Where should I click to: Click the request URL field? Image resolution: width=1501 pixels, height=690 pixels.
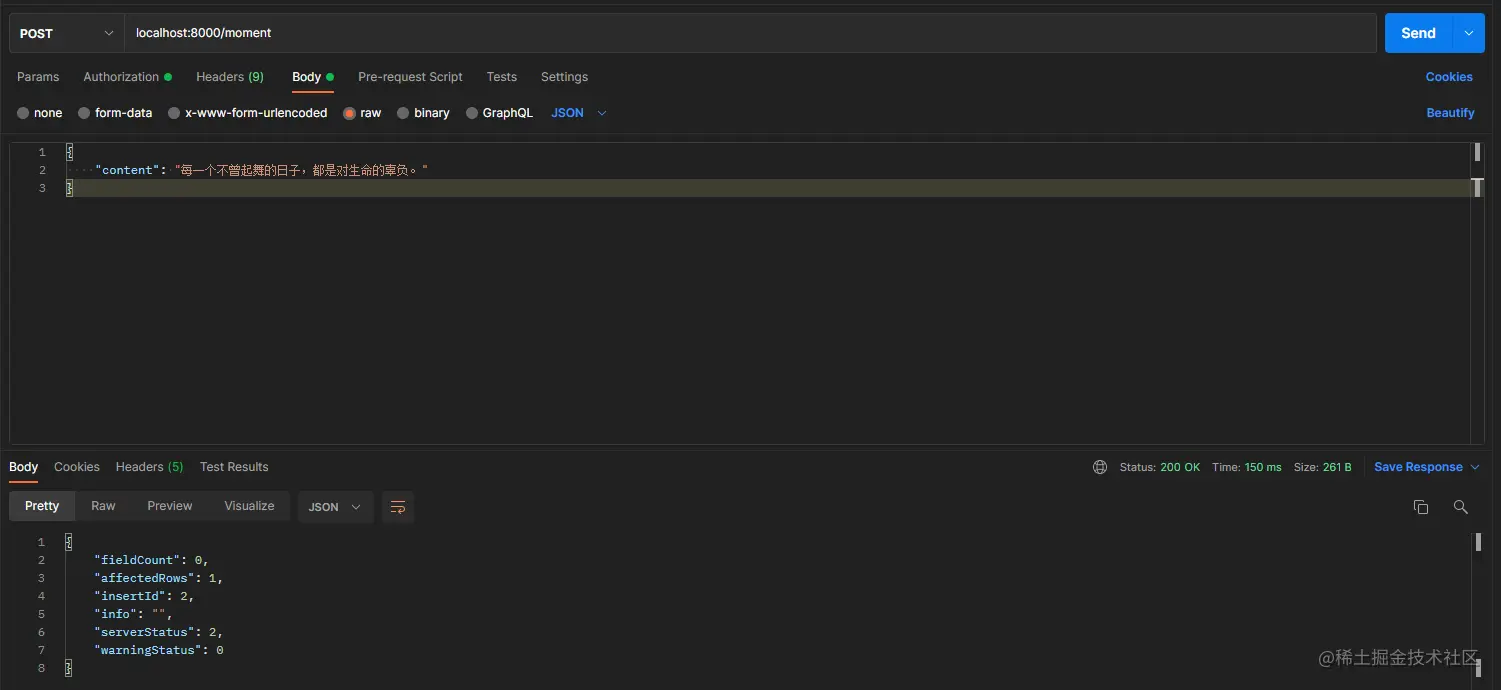tap(750, 33)
